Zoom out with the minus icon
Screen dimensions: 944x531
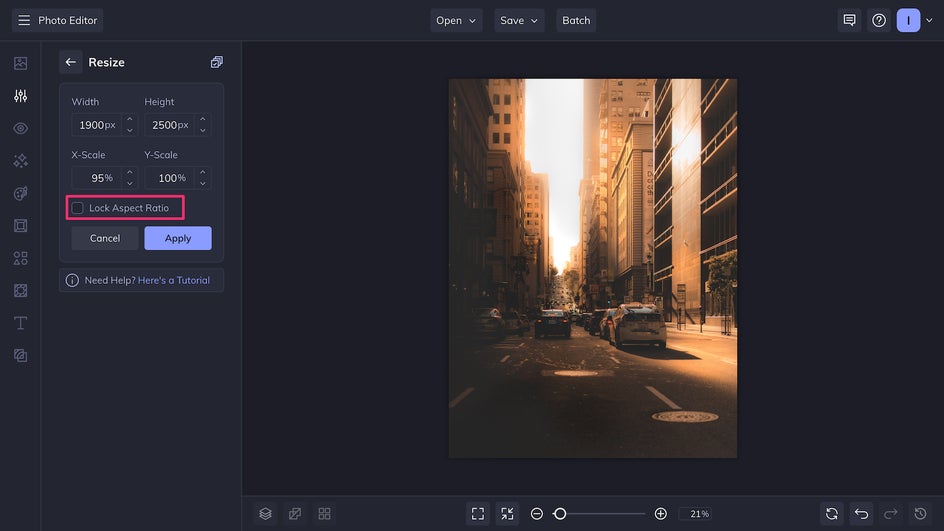coord(537,514)
